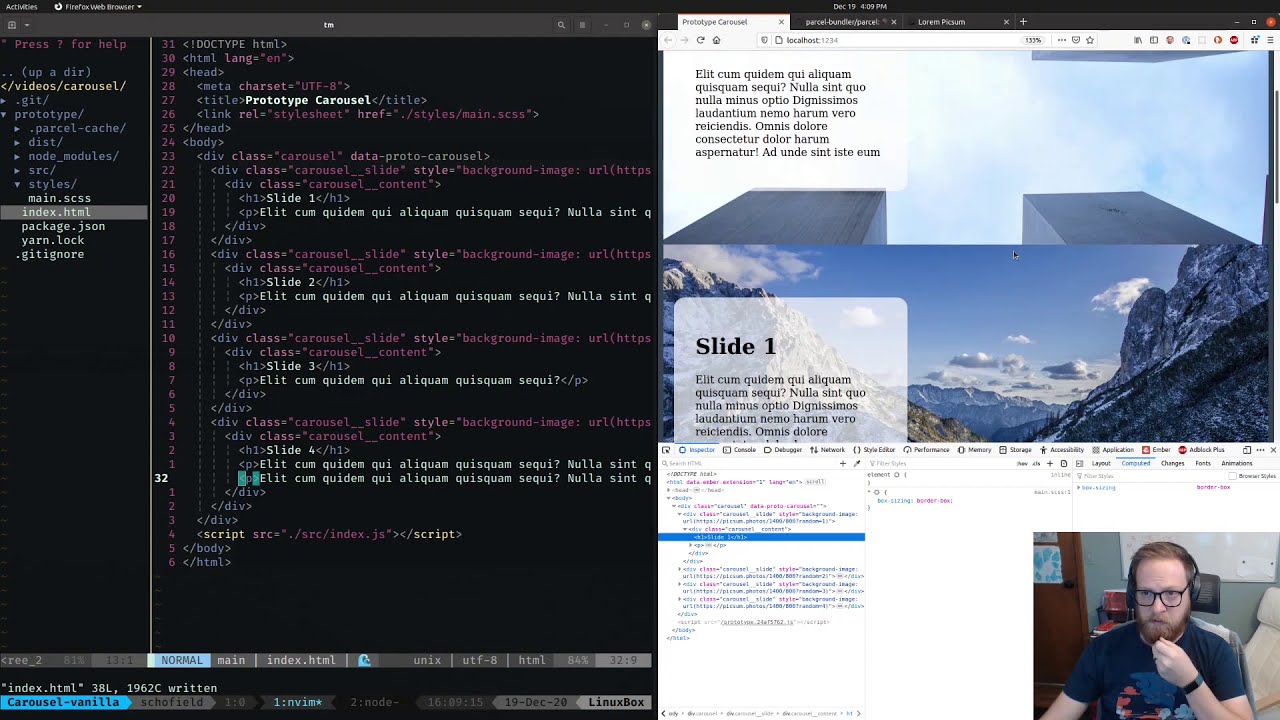This screenshot has width=1280, height=720.
Task: Toggle the Firefox sidebar icon
Action: point(1154,40)
